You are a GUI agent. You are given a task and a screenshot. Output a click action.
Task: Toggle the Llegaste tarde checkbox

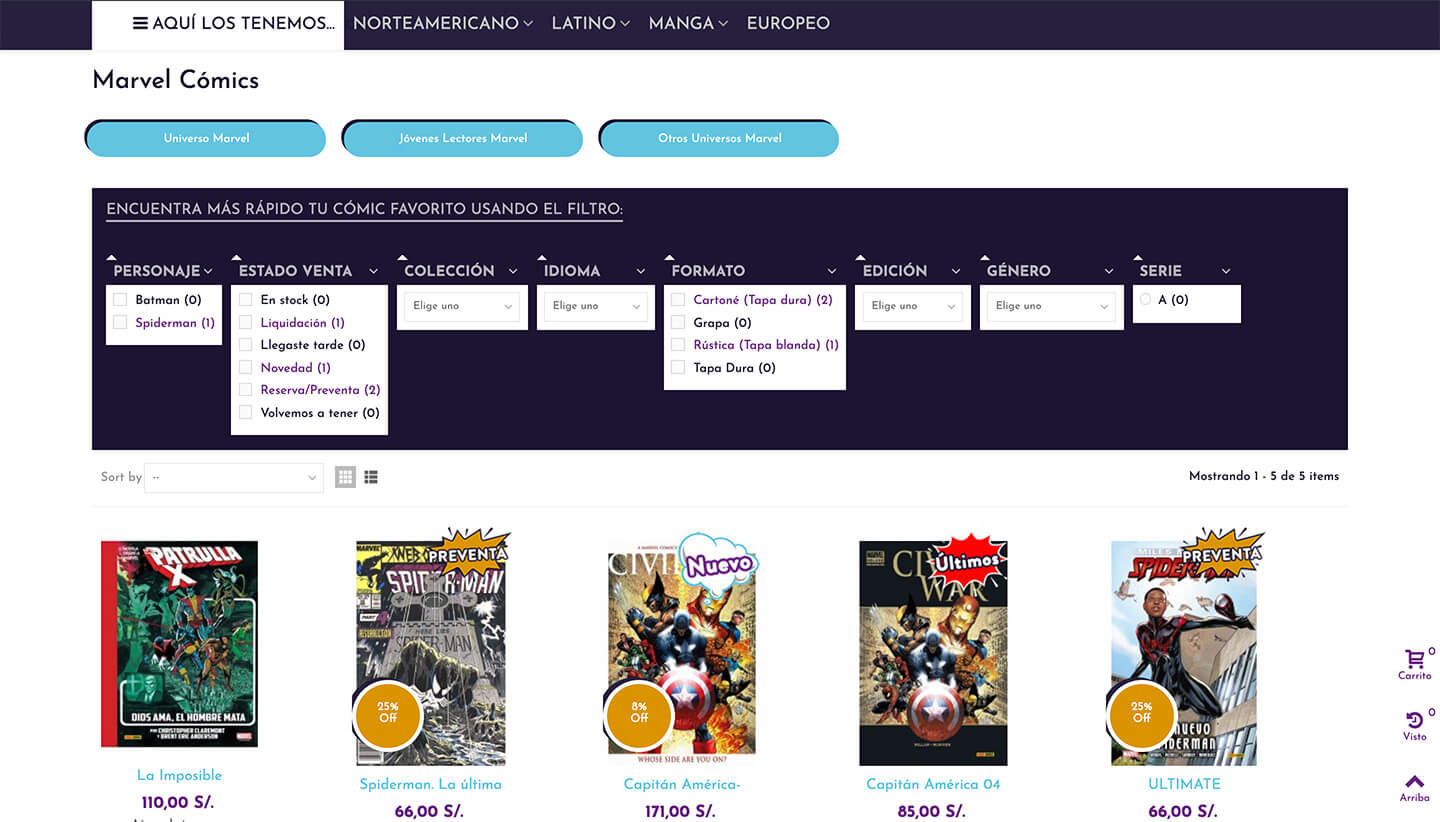point(245,345)
